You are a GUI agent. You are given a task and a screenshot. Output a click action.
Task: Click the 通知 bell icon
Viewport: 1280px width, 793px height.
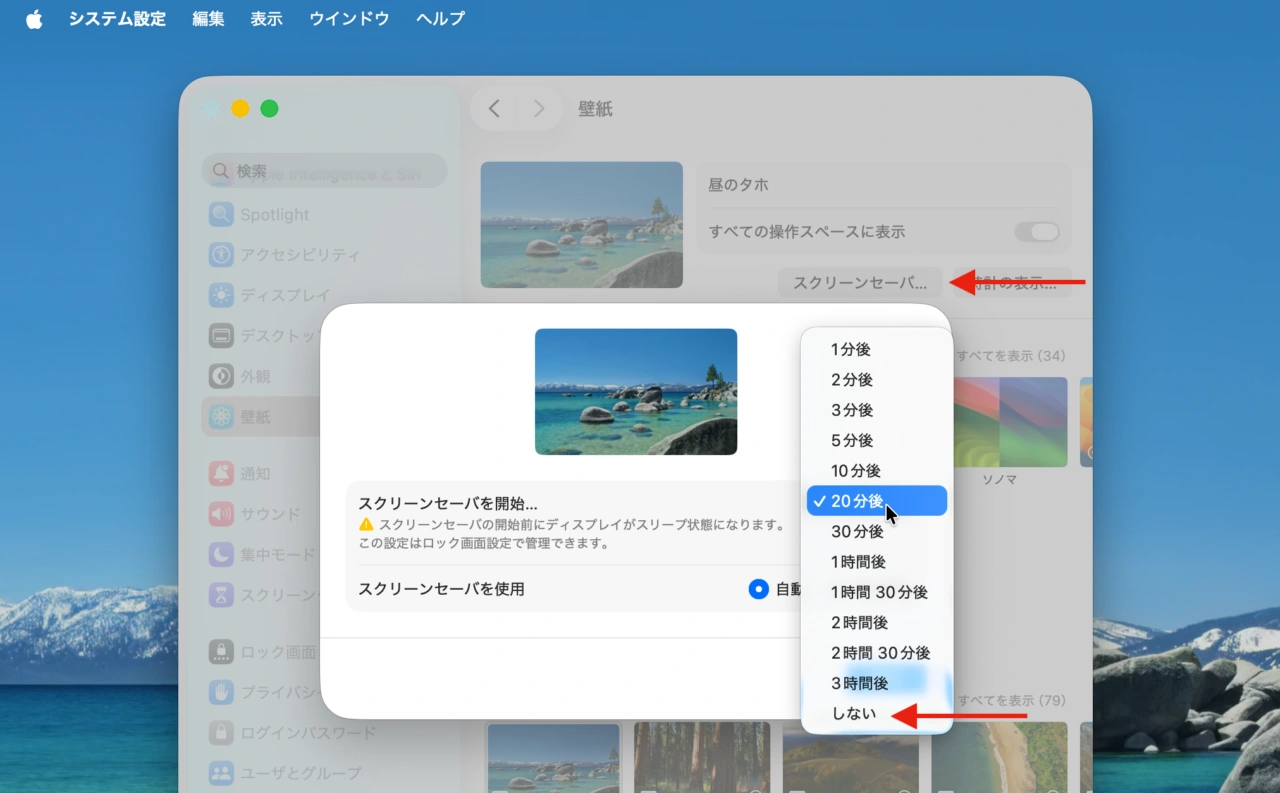pos(221,473)
